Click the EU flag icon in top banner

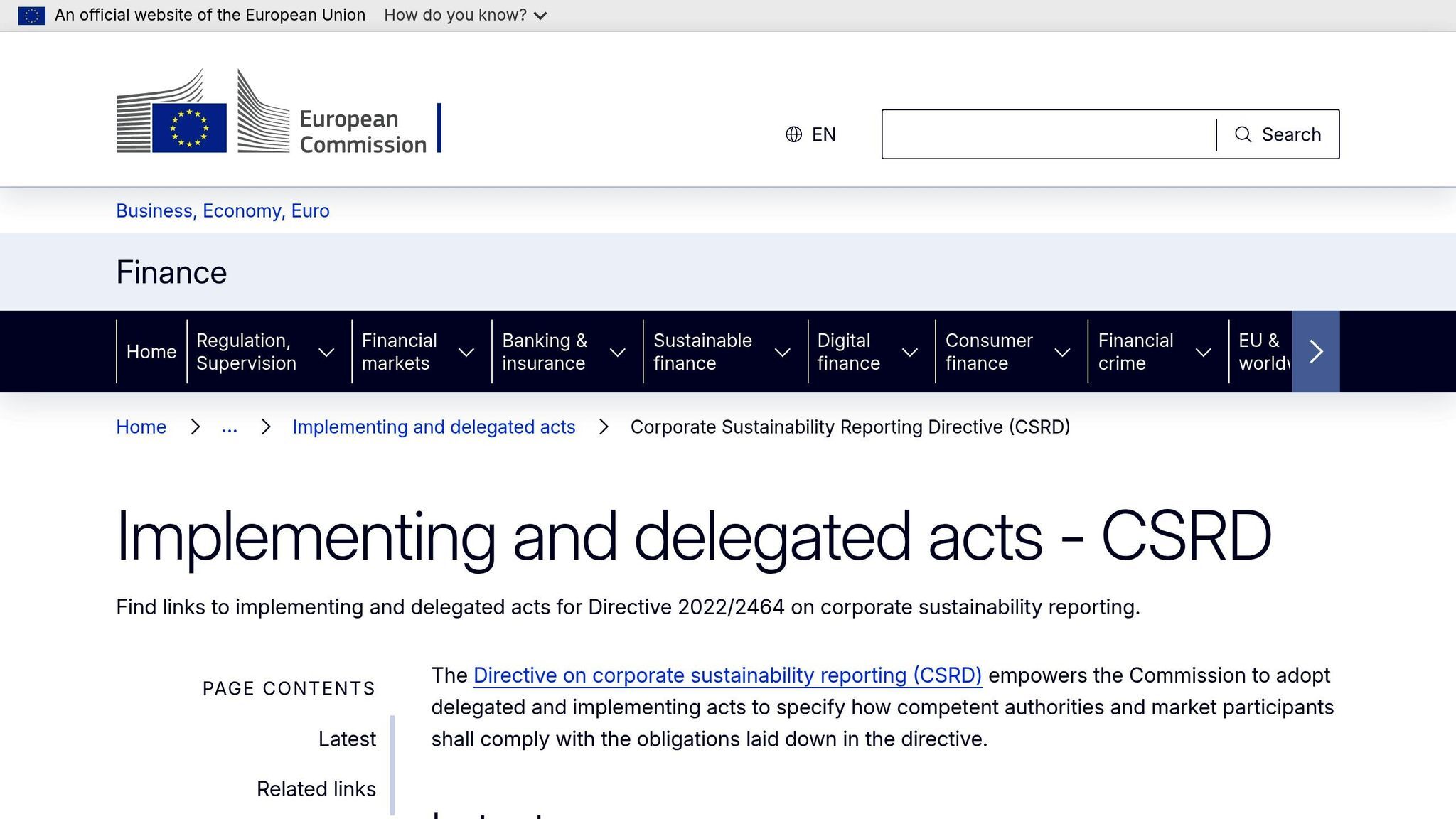coord(31,15)
